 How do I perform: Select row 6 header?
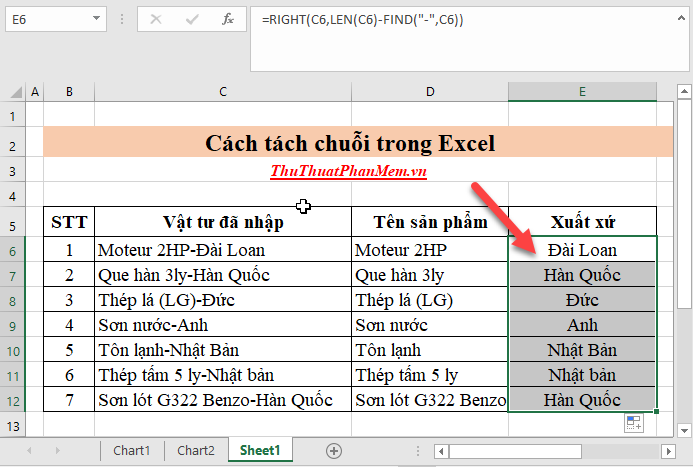(x=14, y=250)
